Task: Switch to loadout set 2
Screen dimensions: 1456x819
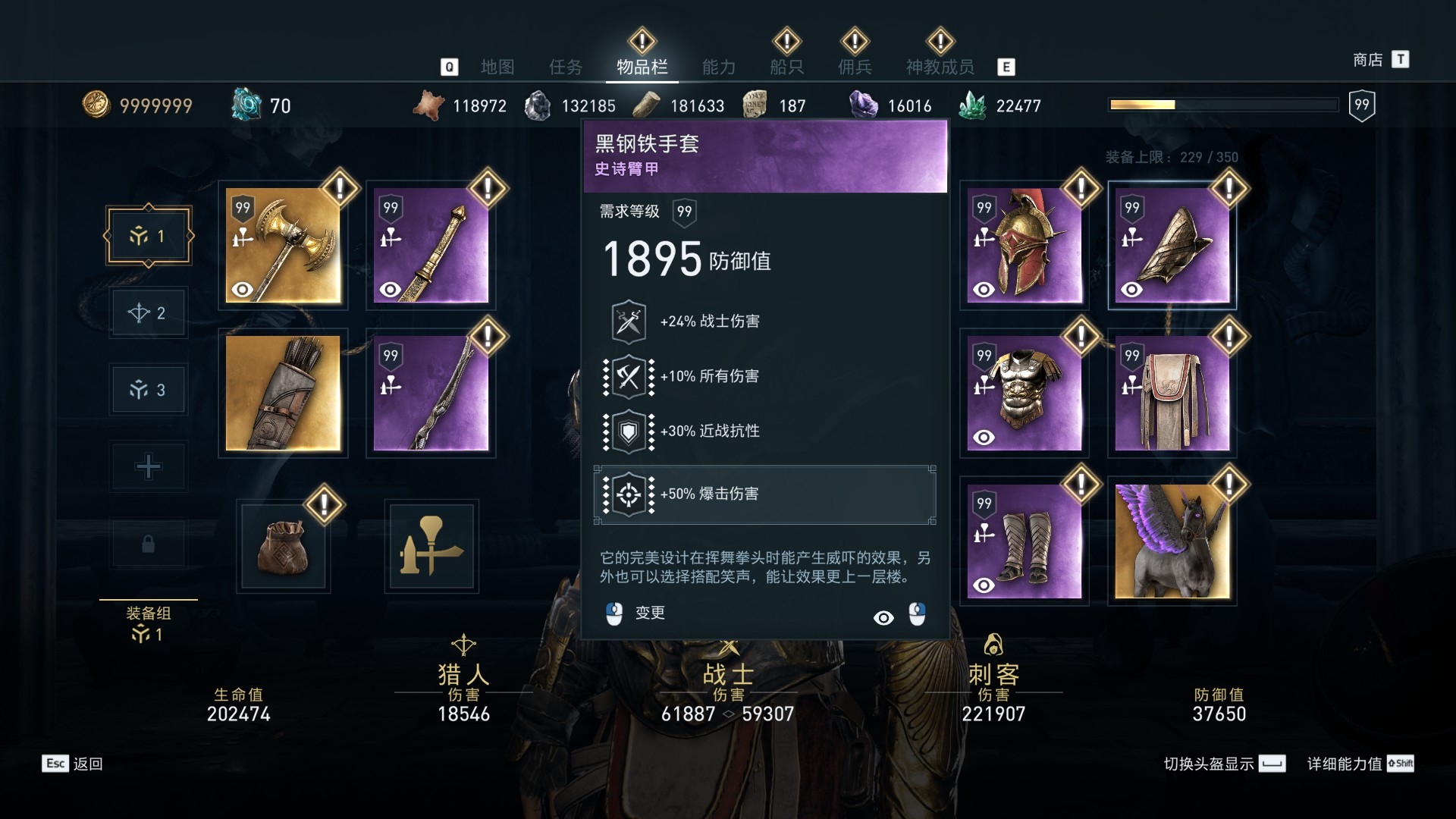Action: (148, 312)
